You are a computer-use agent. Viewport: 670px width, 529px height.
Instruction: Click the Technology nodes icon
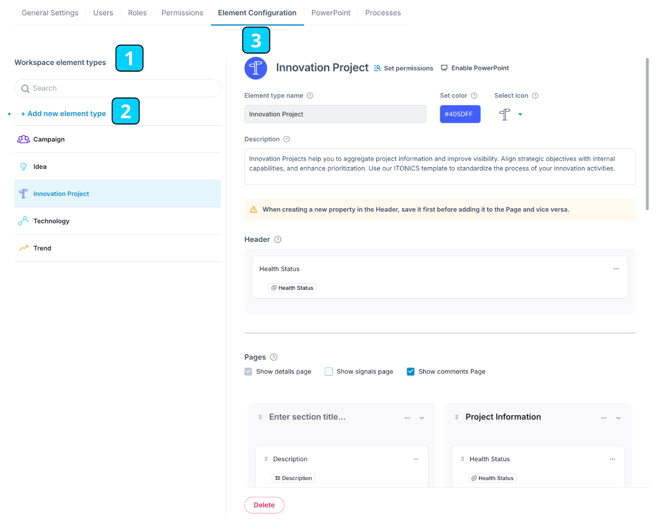point(24,220)
